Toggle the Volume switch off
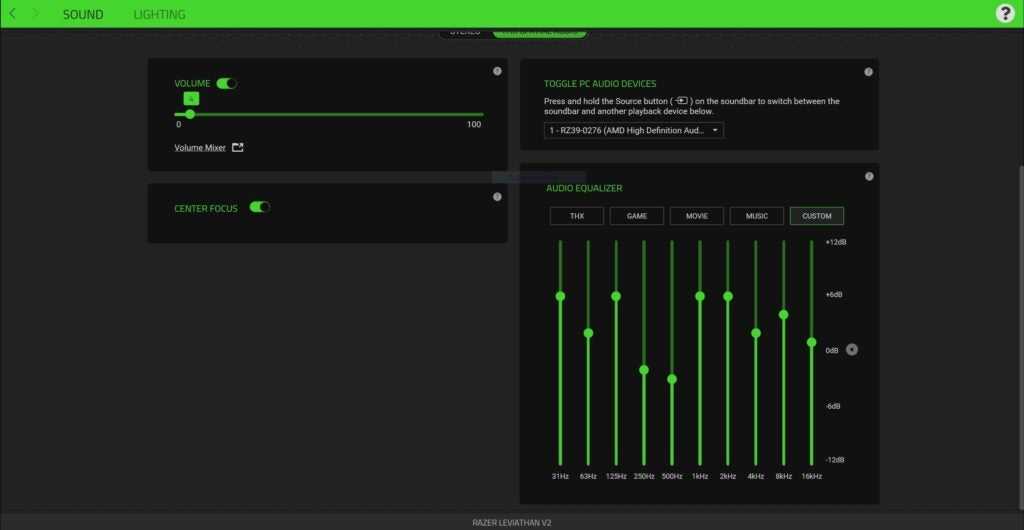This screenshot has width=1024, height=530. pyautogui.click(x=227, y=84)
